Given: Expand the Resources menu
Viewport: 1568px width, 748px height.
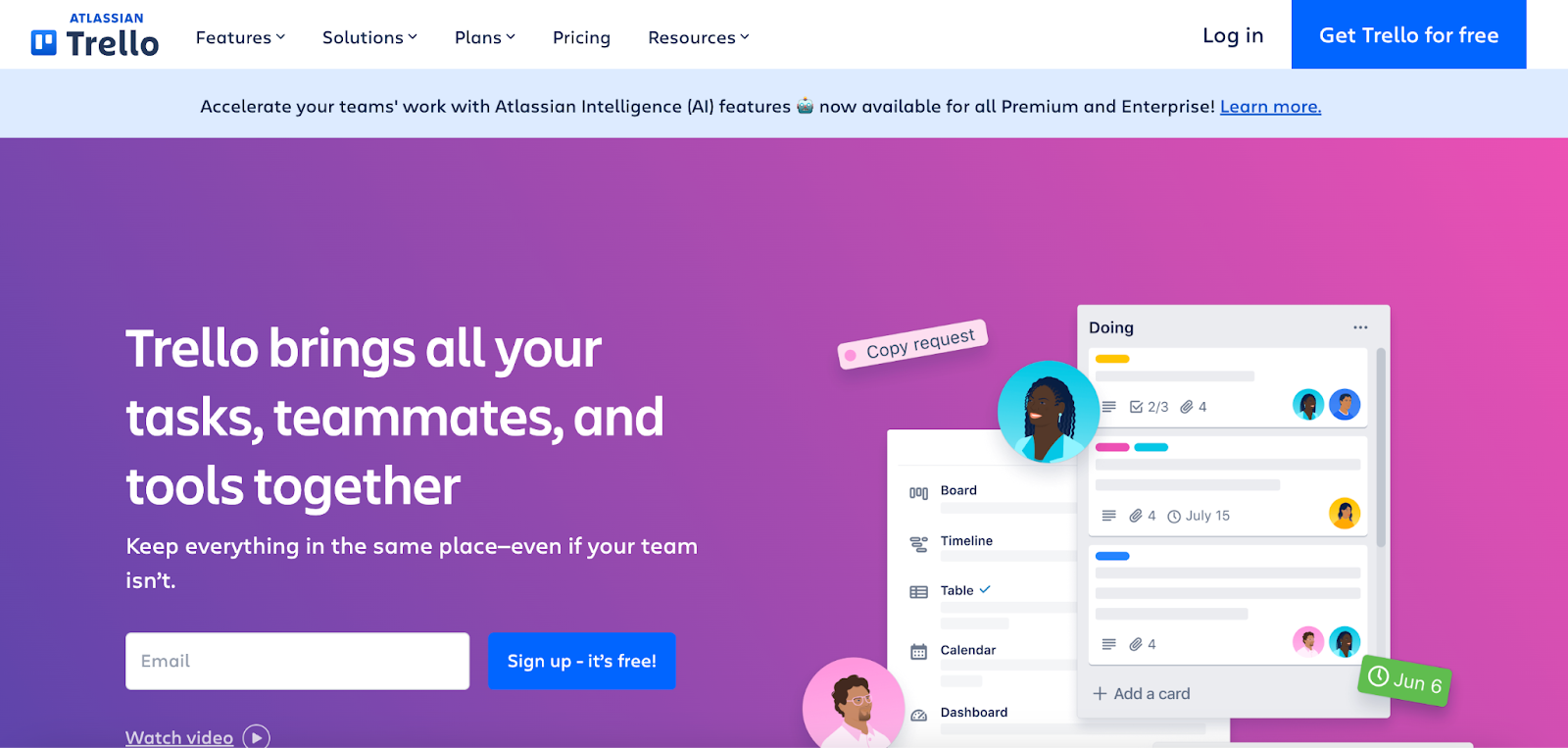Looking at the screenshot, I should coord(699,37).
